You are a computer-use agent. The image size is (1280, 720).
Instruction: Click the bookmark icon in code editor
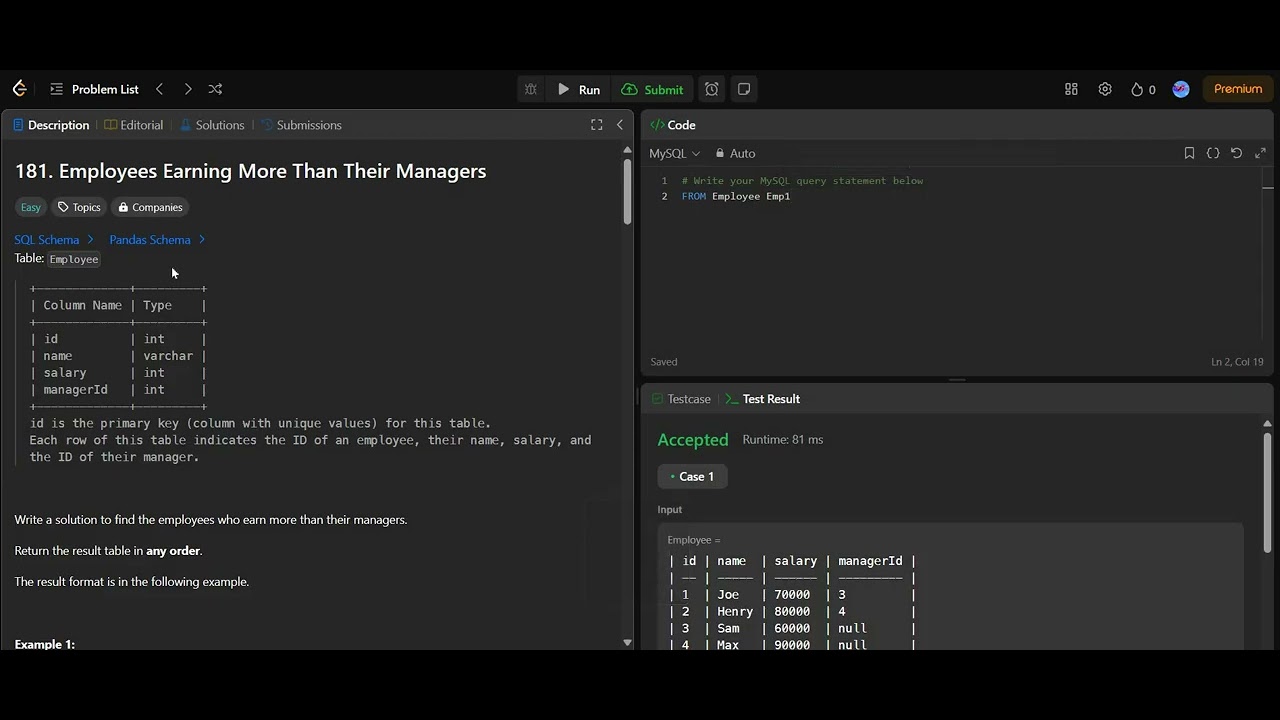tap(1189, 153)
